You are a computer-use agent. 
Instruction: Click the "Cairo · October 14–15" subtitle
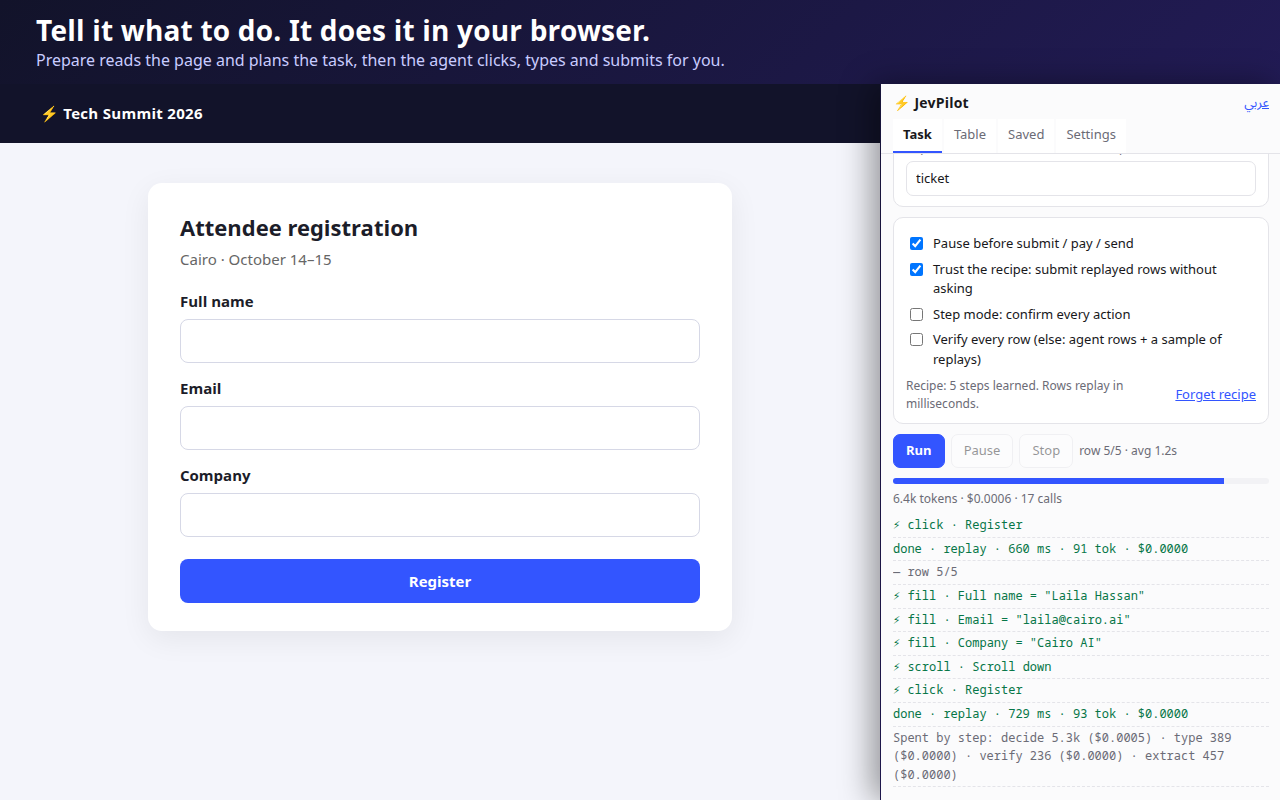pos(256,260)
